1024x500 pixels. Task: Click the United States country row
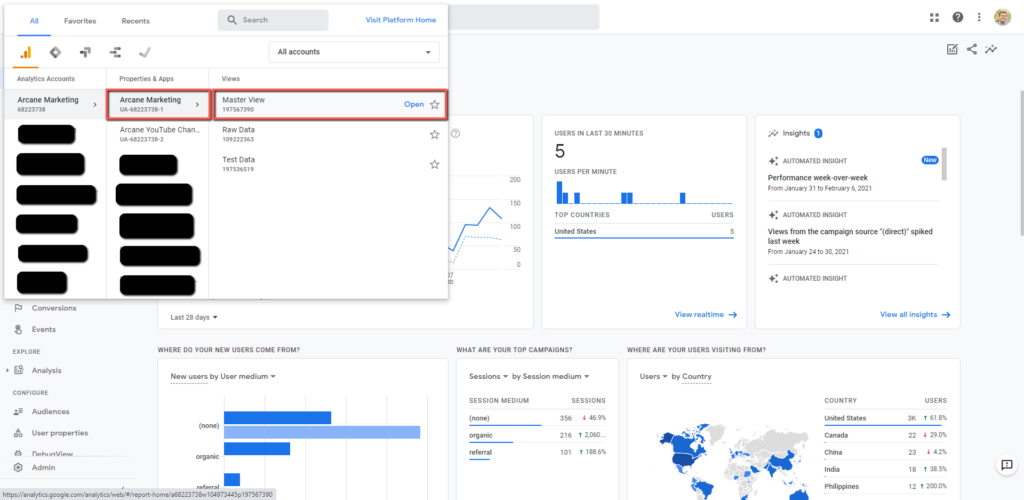(885, 418)
